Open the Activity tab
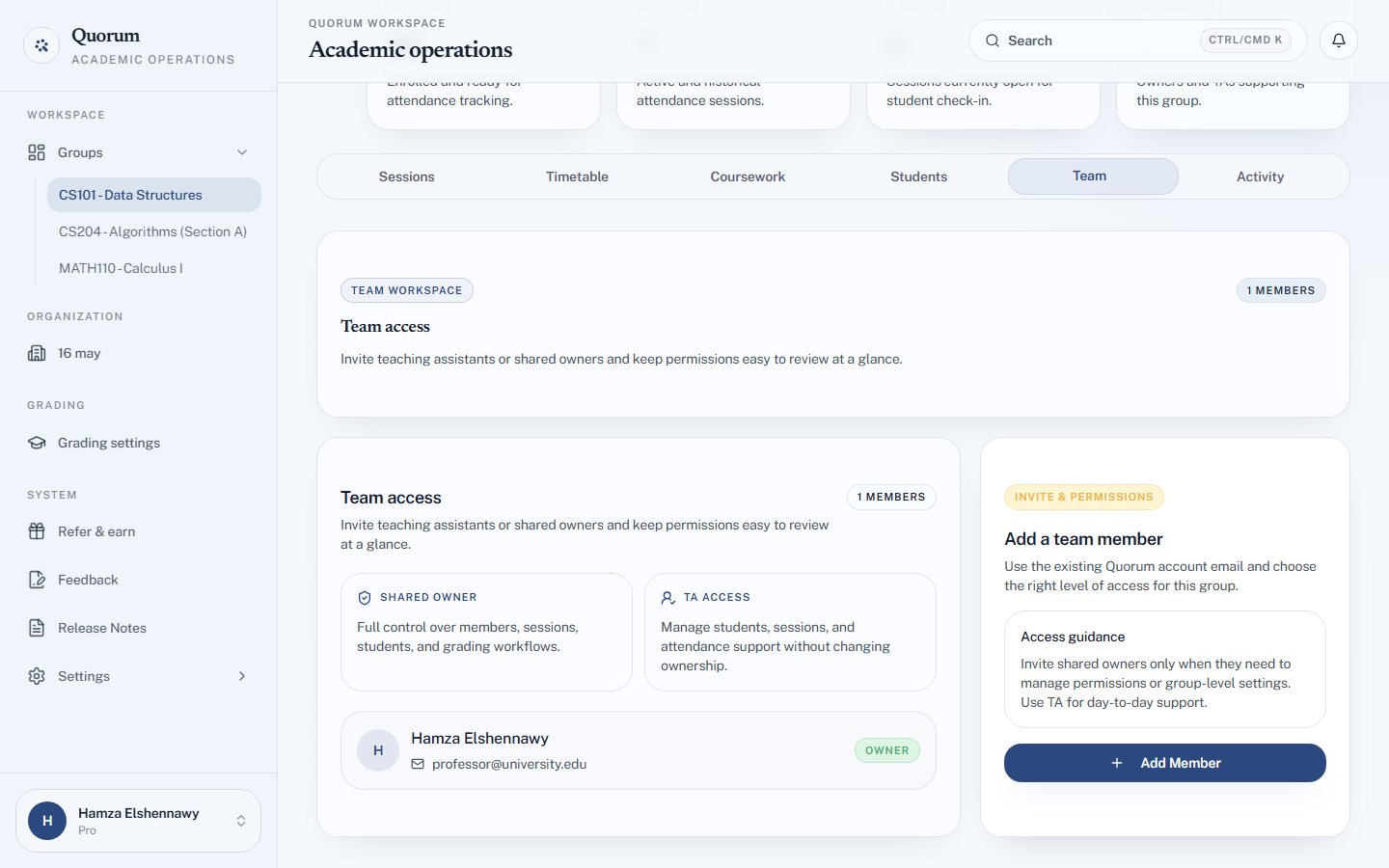This screenshot has height=868, width=1389. [x=1260, y=176]
